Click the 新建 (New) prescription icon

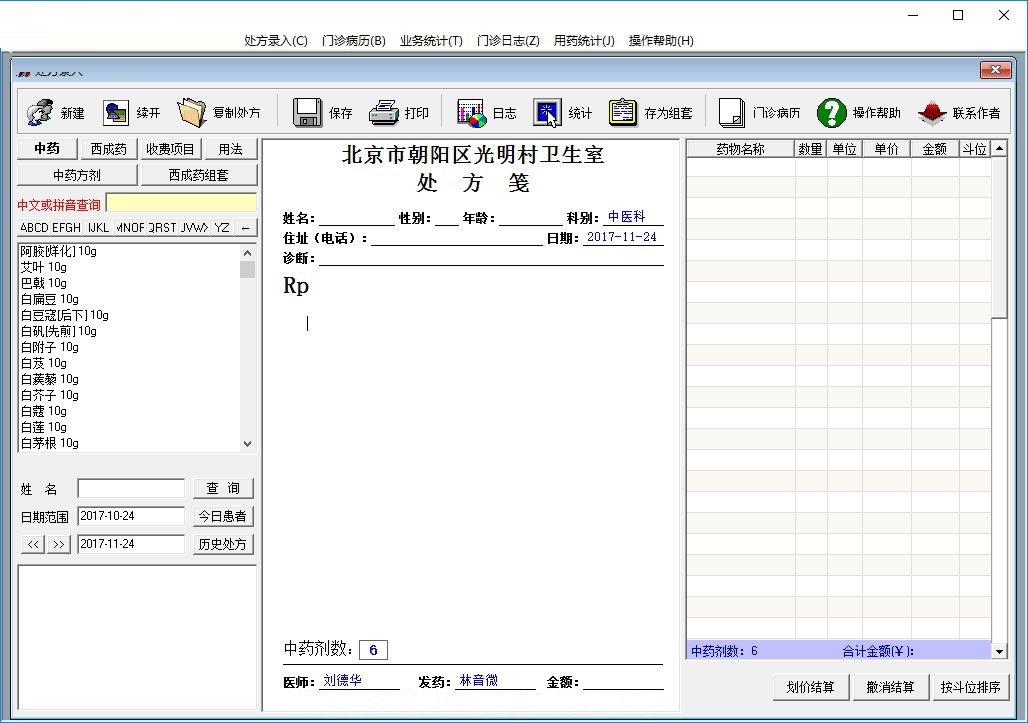[40, 113]
